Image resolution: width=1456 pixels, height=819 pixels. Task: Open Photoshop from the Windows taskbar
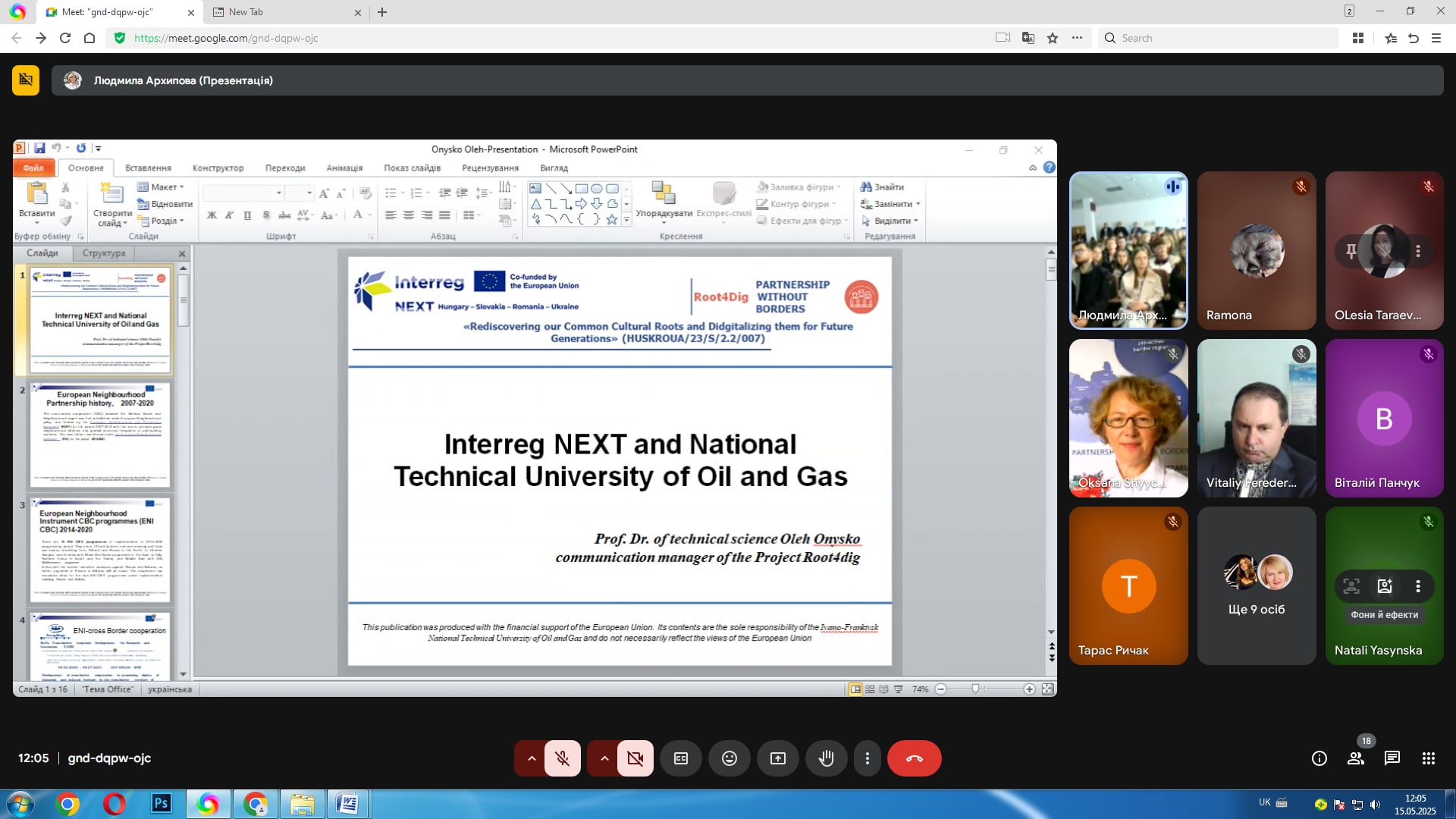161,803
